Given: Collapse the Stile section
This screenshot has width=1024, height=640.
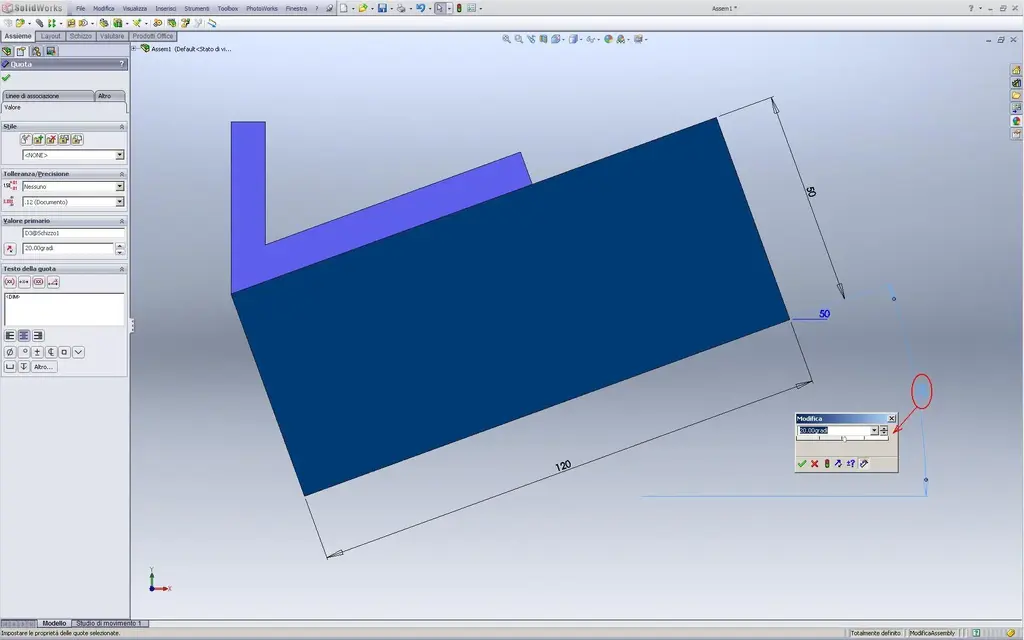Looking at the screenshot, I should 121,127.
